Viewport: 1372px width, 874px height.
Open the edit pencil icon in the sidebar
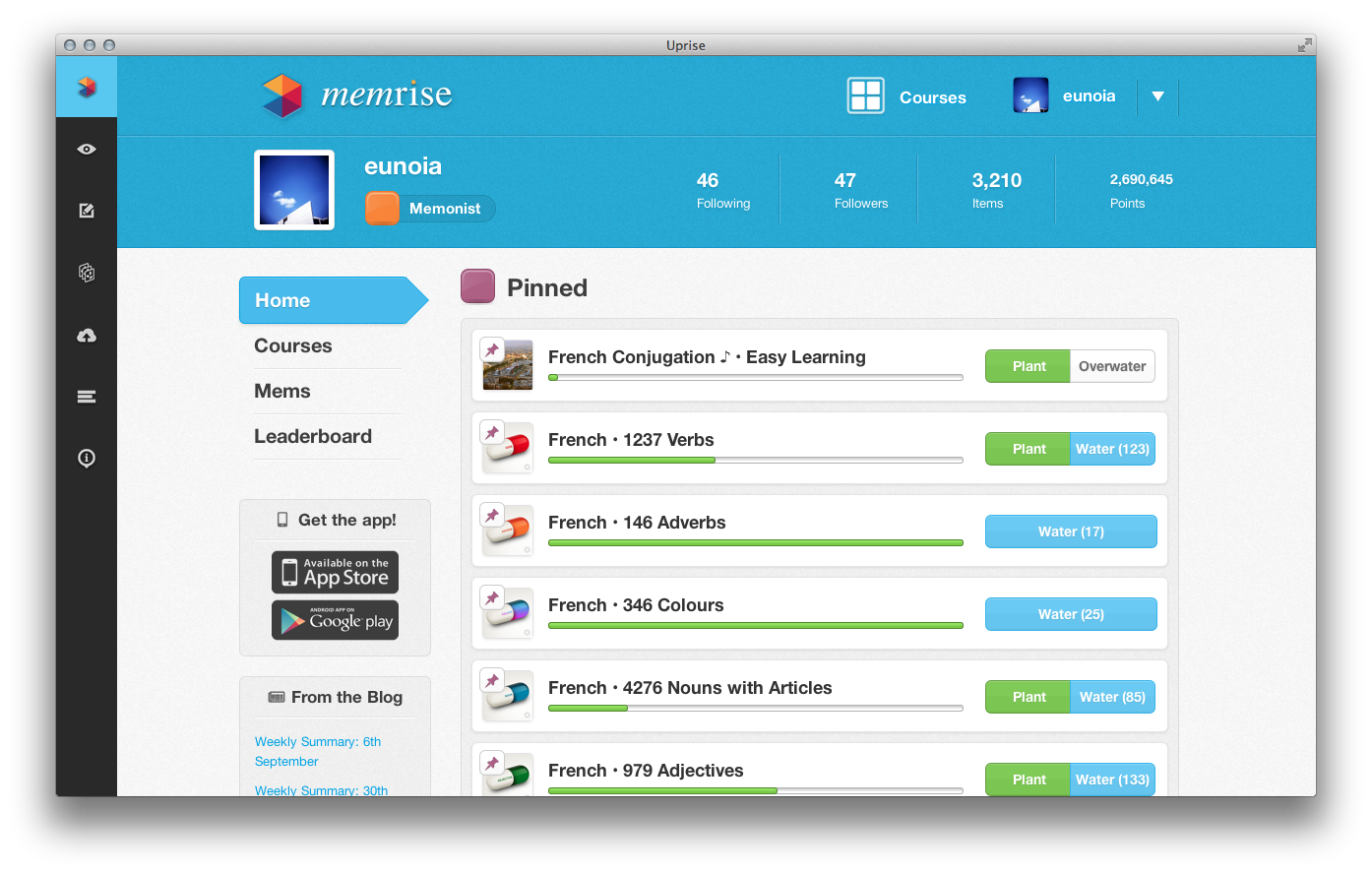[87, 211]
